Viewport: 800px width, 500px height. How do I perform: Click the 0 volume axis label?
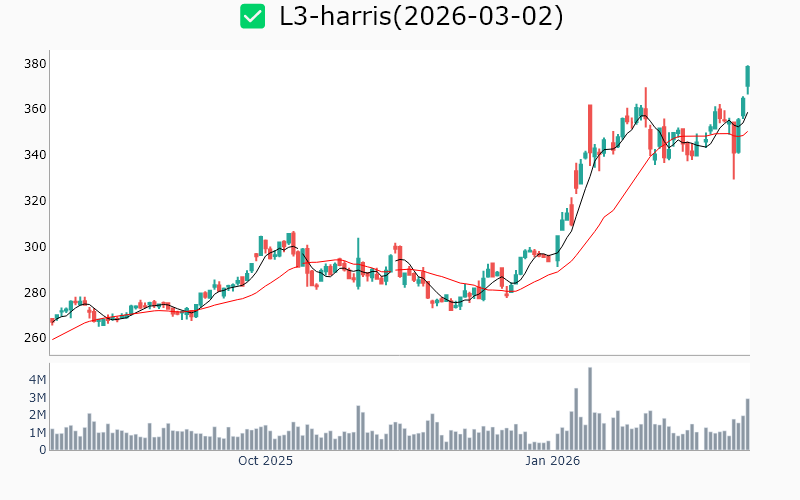click(x=42, y=450)
